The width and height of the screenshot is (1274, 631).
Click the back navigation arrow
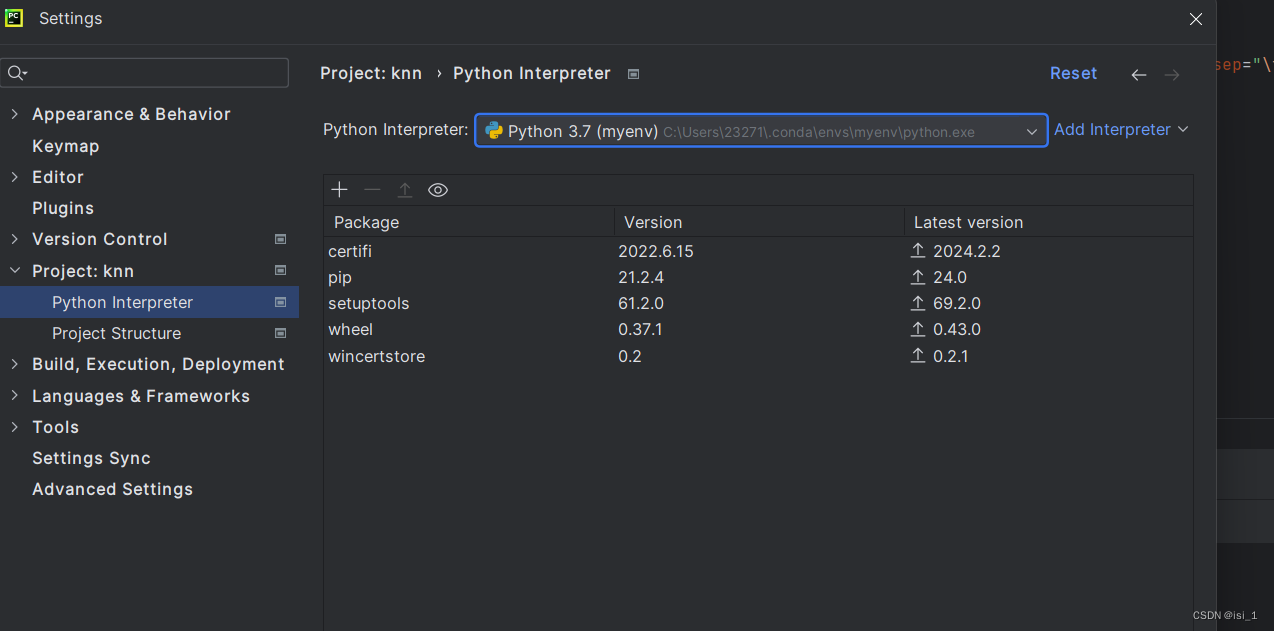point(1138,75)
